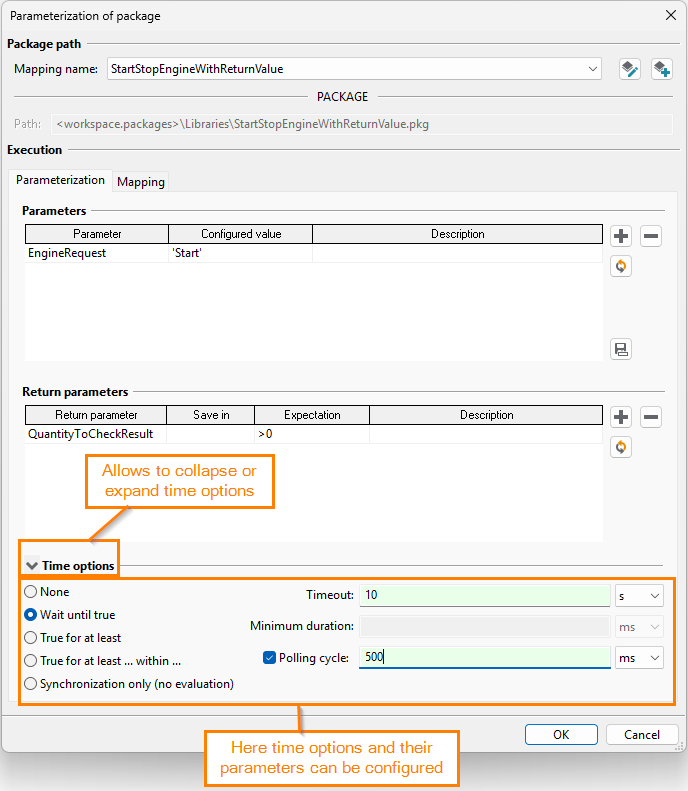
Task: Click the Parameter column header
Action: [x=97, y=234]
